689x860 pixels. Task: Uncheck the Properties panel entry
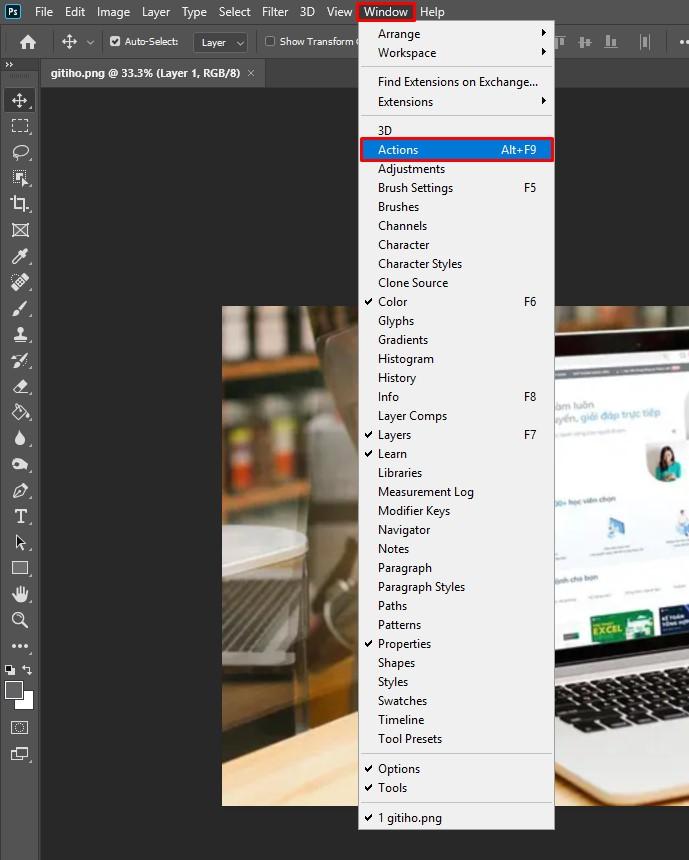coord(456,644)
